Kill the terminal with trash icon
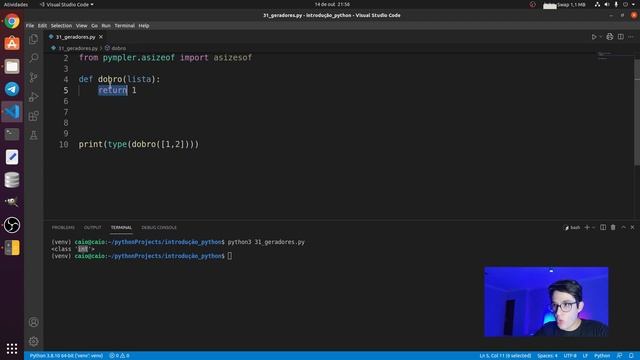The width and height of the screenshot is (640, 360). (x=613, y=227)
